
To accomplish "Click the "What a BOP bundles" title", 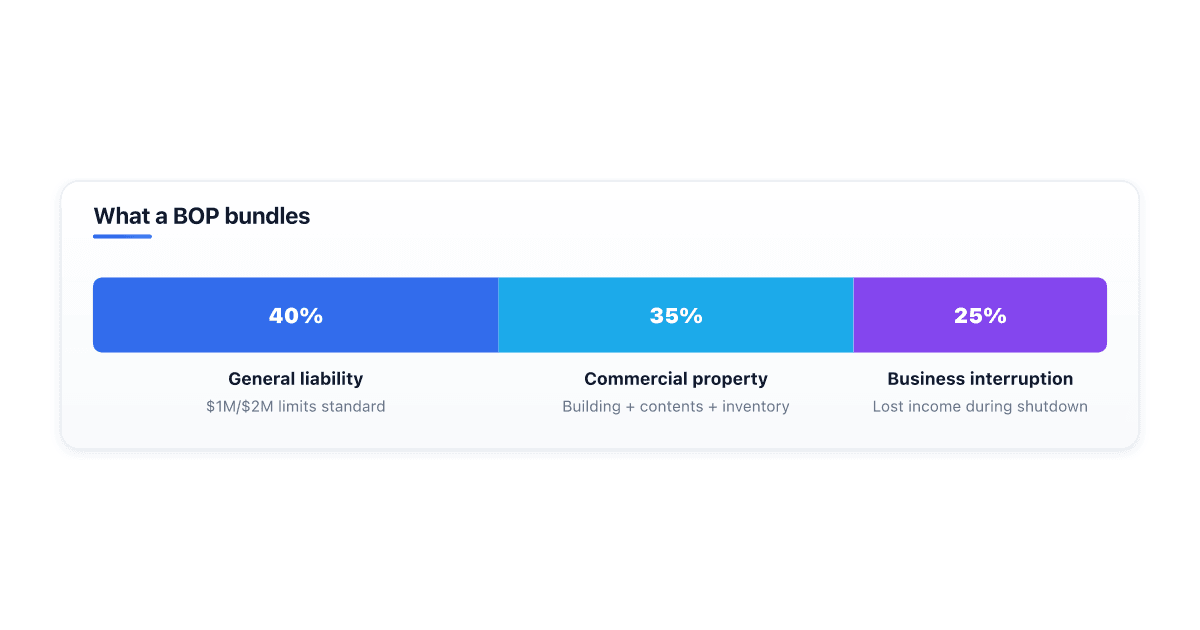I will 202,216.
